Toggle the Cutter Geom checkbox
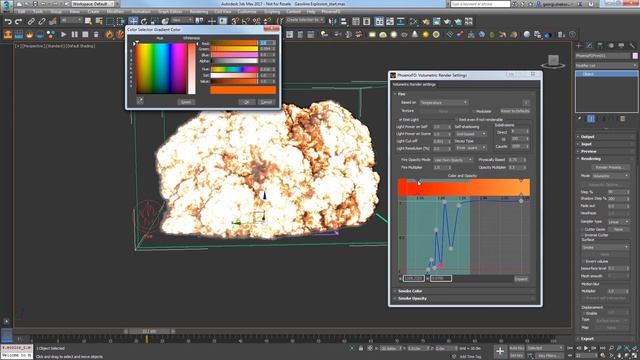The image size is (640, 360). (582, 229)
